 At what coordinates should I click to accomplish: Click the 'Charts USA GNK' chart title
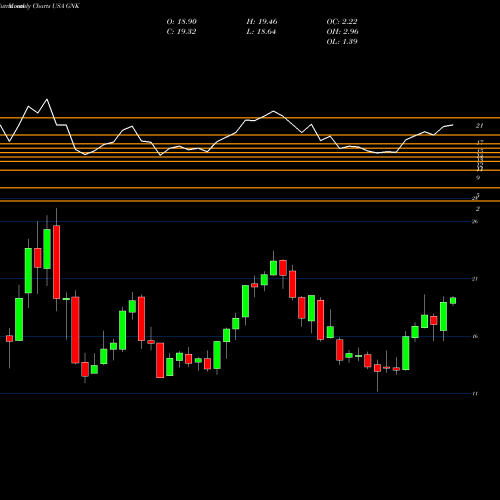point(56,6)
